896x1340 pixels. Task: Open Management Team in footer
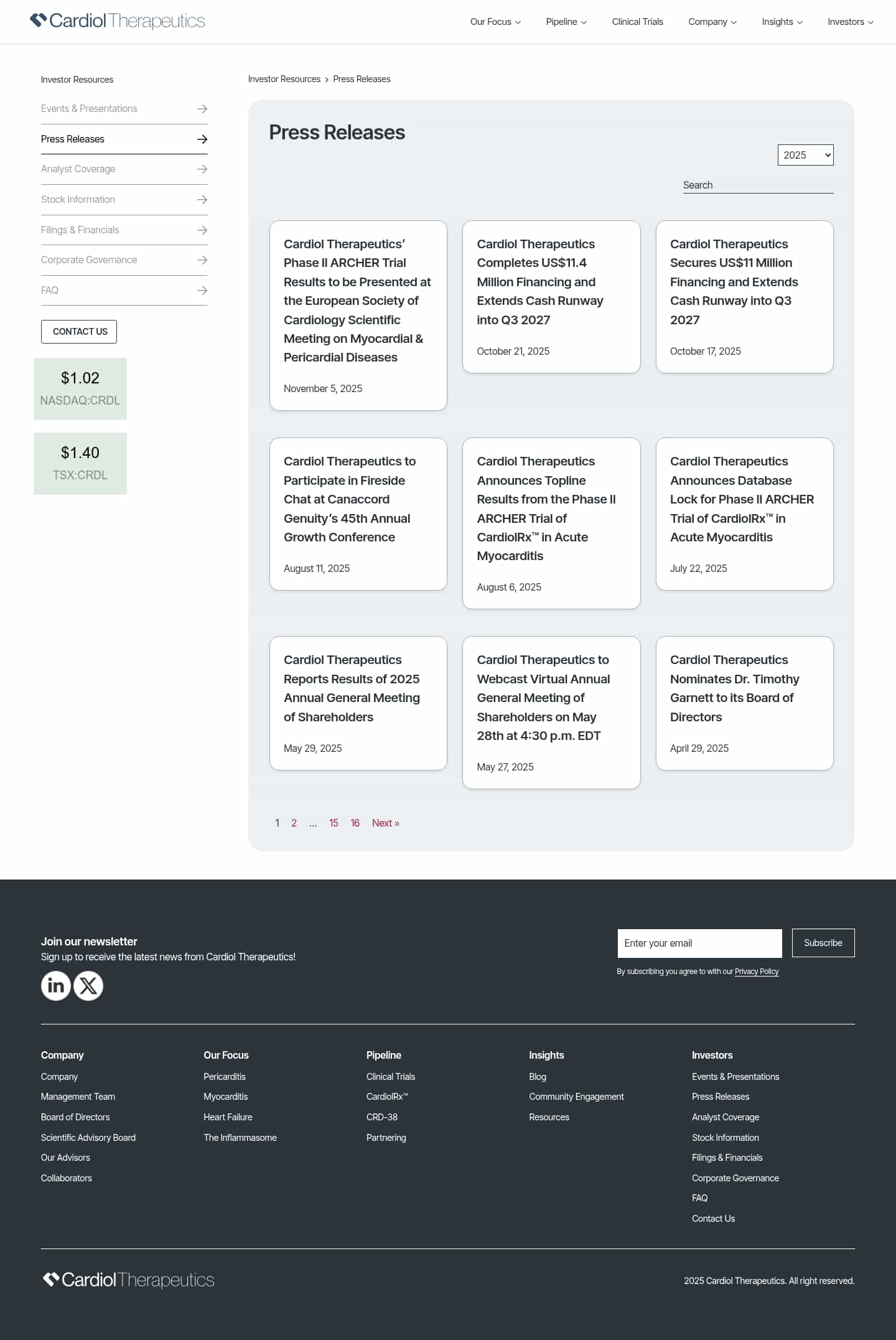coord(78,1097)
